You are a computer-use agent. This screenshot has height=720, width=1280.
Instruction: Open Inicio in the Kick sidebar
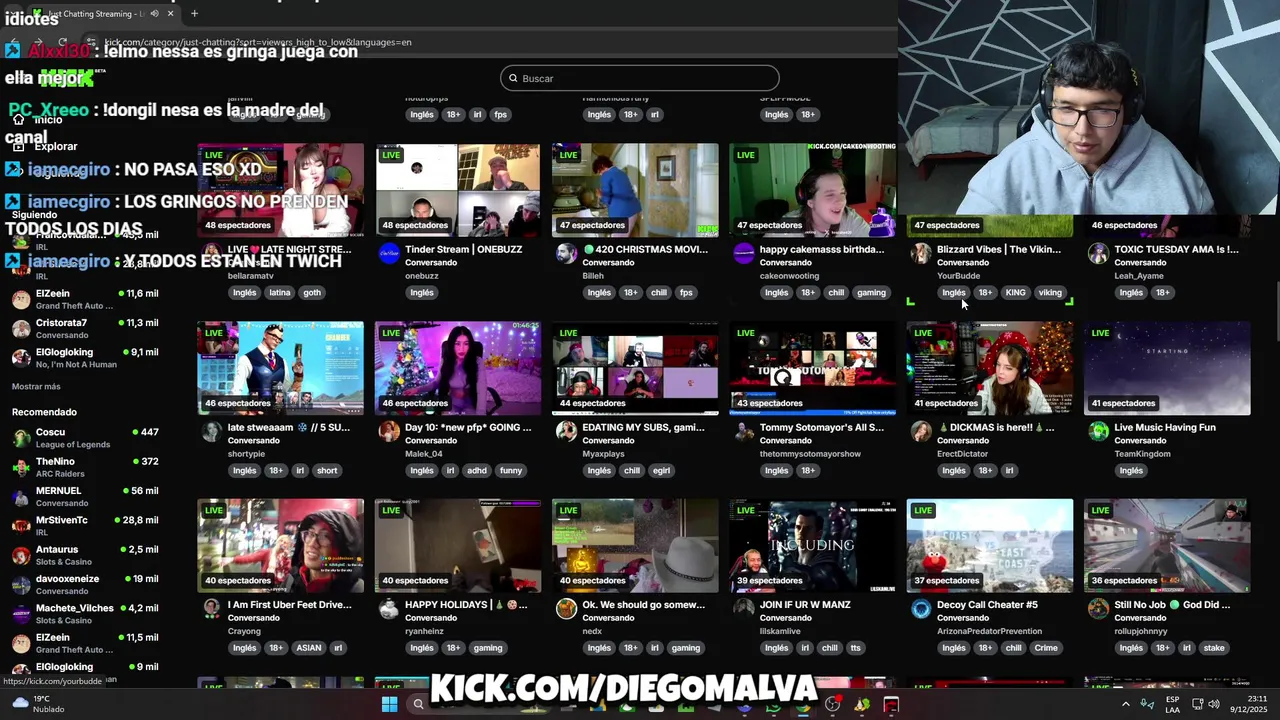tap(48, 119)
